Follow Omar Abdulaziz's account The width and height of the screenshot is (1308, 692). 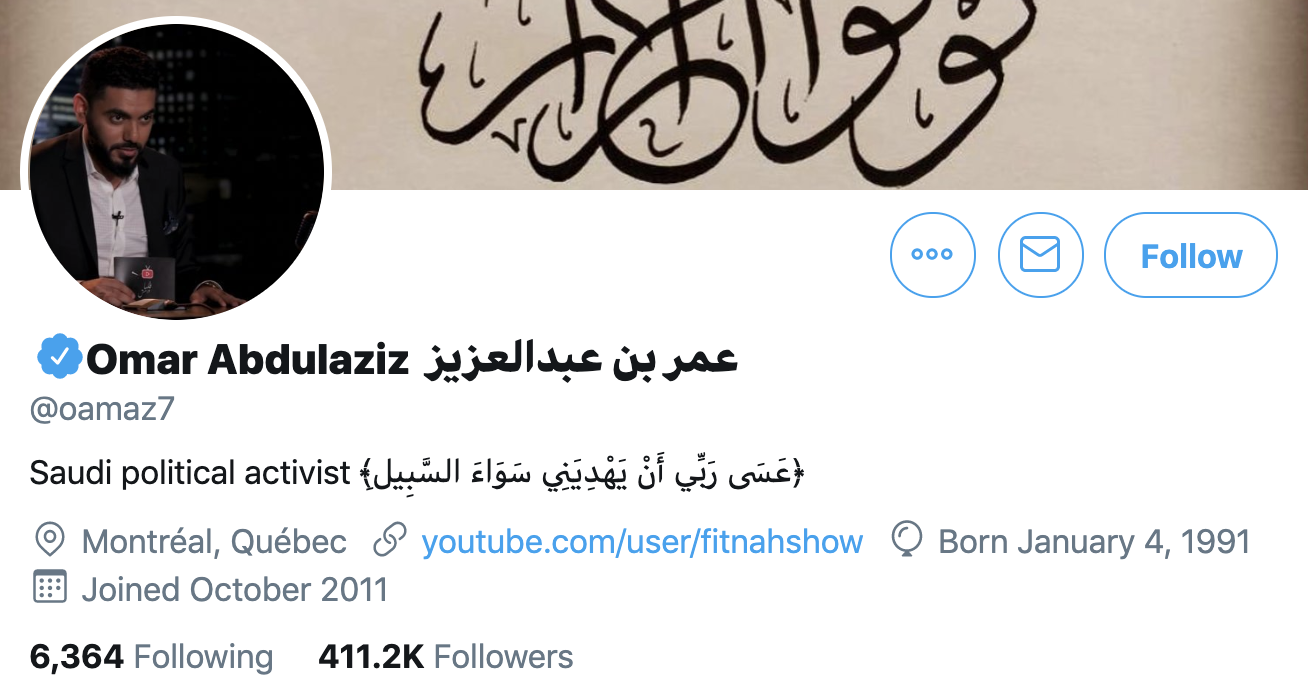(1191, 255)
